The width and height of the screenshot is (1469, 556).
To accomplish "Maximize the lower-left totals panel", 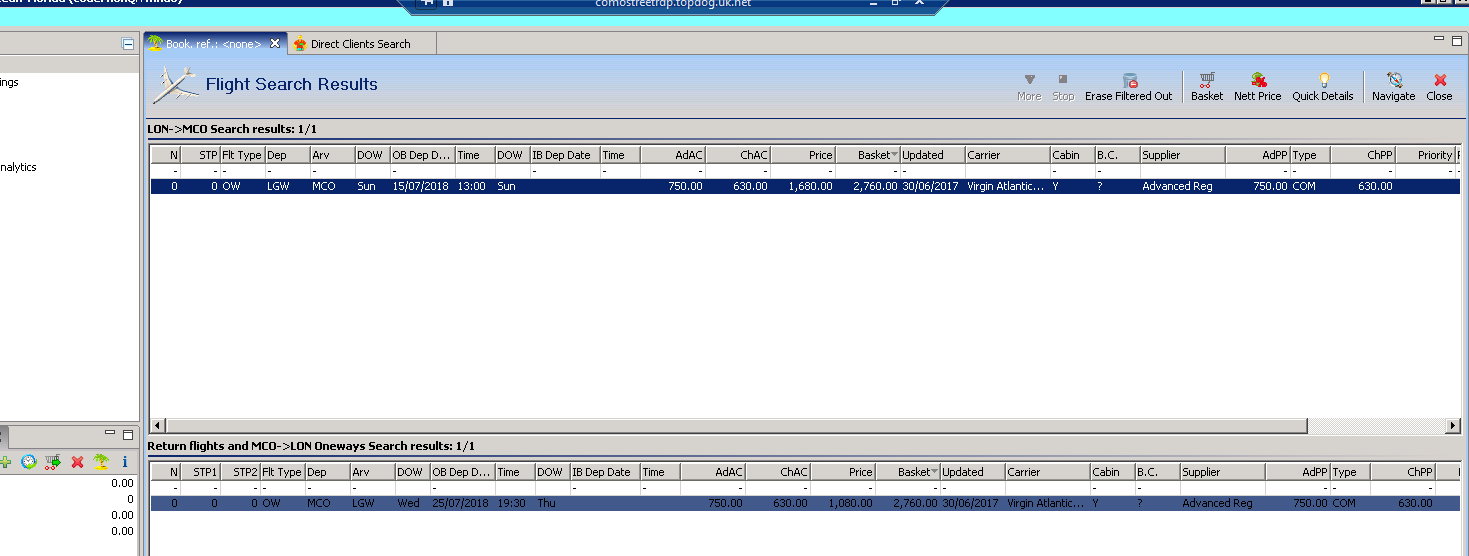I will click(x=127, y=434).
